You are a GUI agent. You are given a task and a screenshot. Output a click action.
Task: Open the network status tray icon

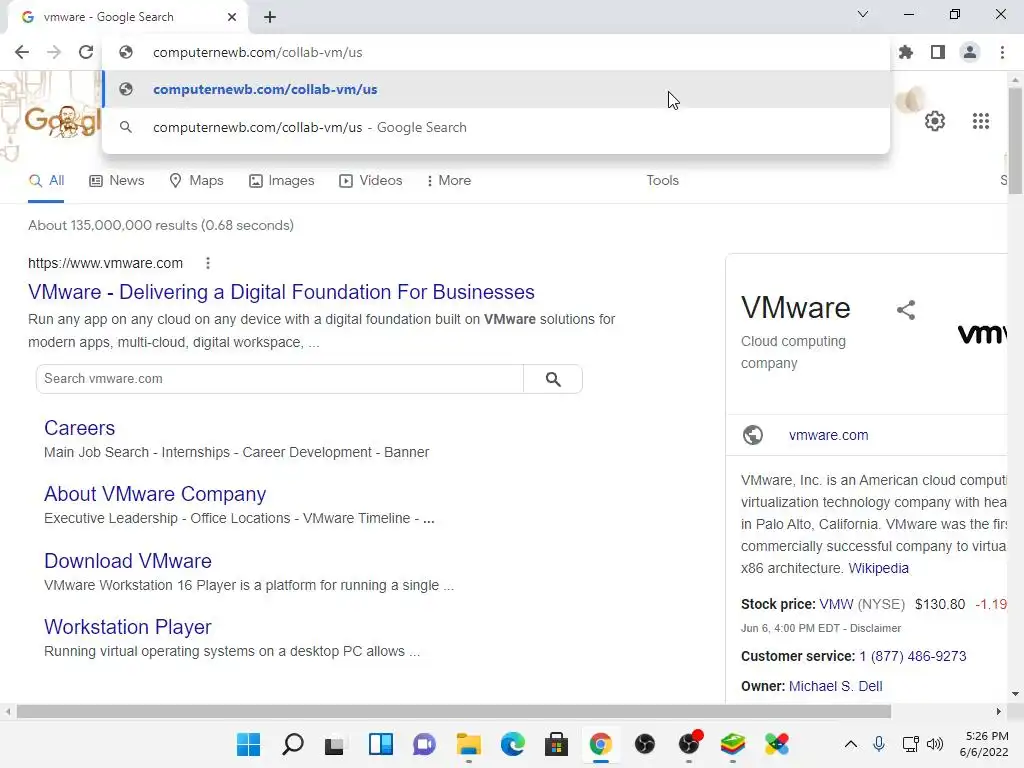(910, 744)
